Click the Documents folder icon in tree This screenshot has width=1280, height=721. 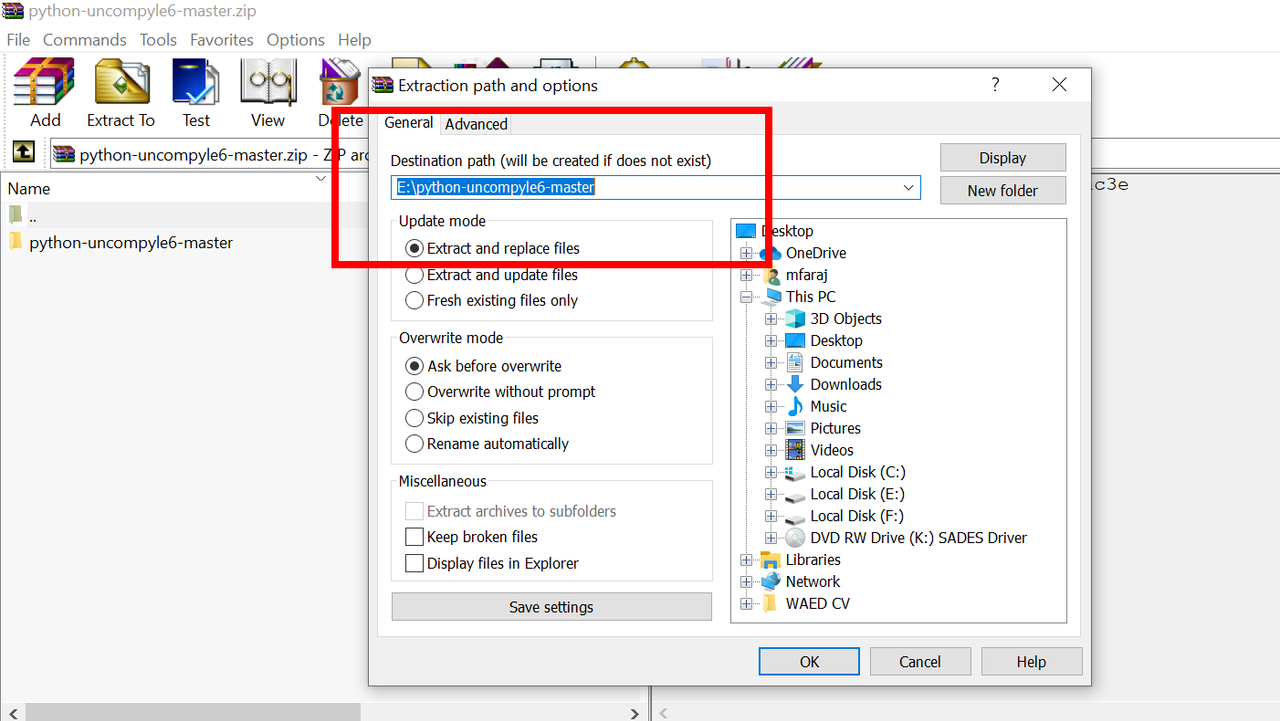(795, 363)
